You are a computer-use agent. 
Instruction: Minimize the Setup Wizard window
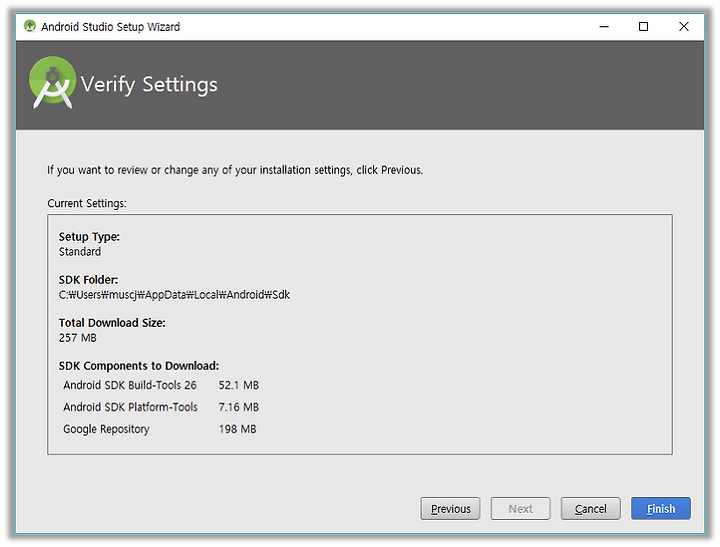click(604, 27)
